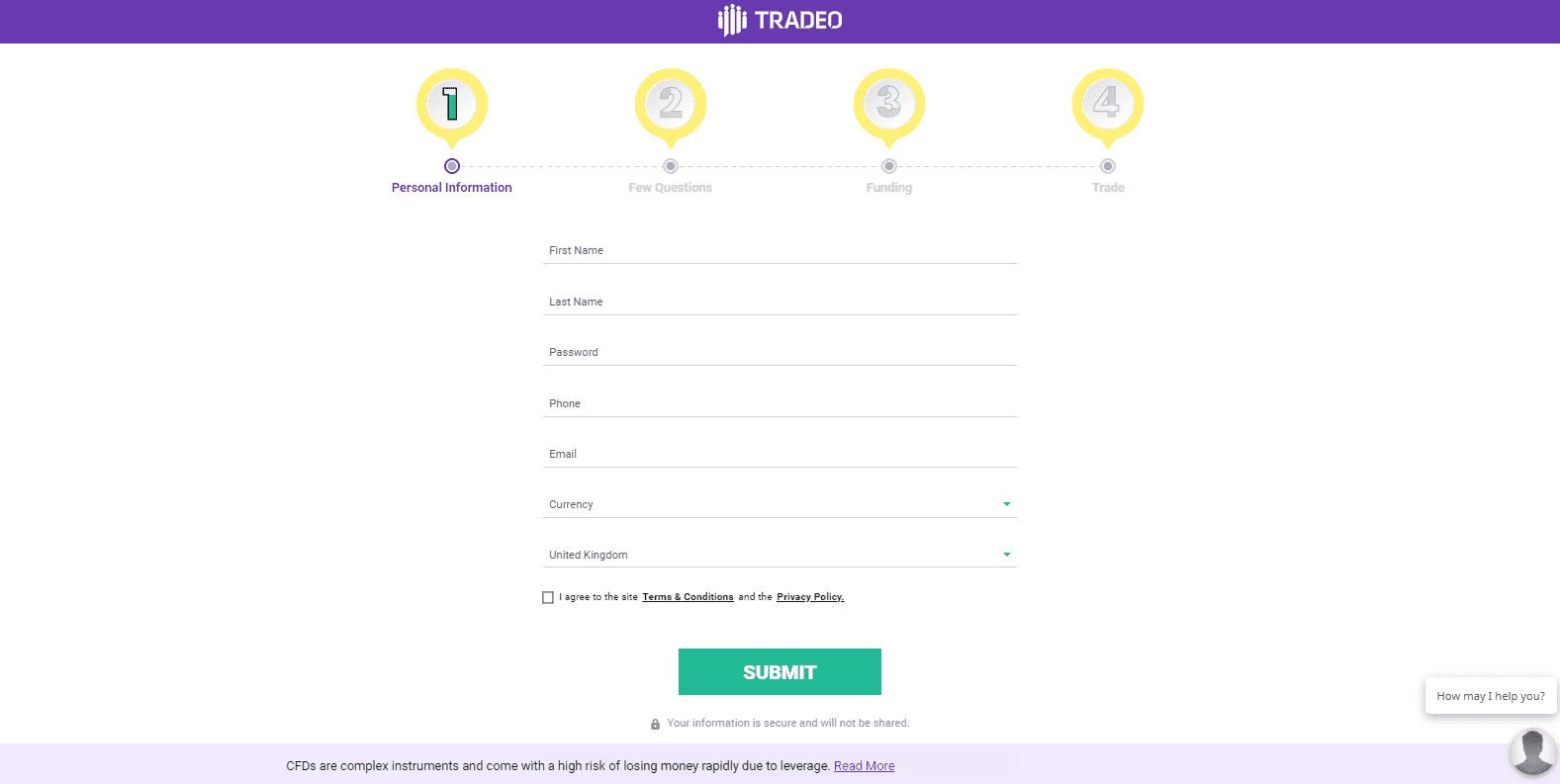The height and width of the screenshot is (784, 1560).
Task: Click the Read More link in the risk warning
Action: pyautogui.click(x=863, y=765)
